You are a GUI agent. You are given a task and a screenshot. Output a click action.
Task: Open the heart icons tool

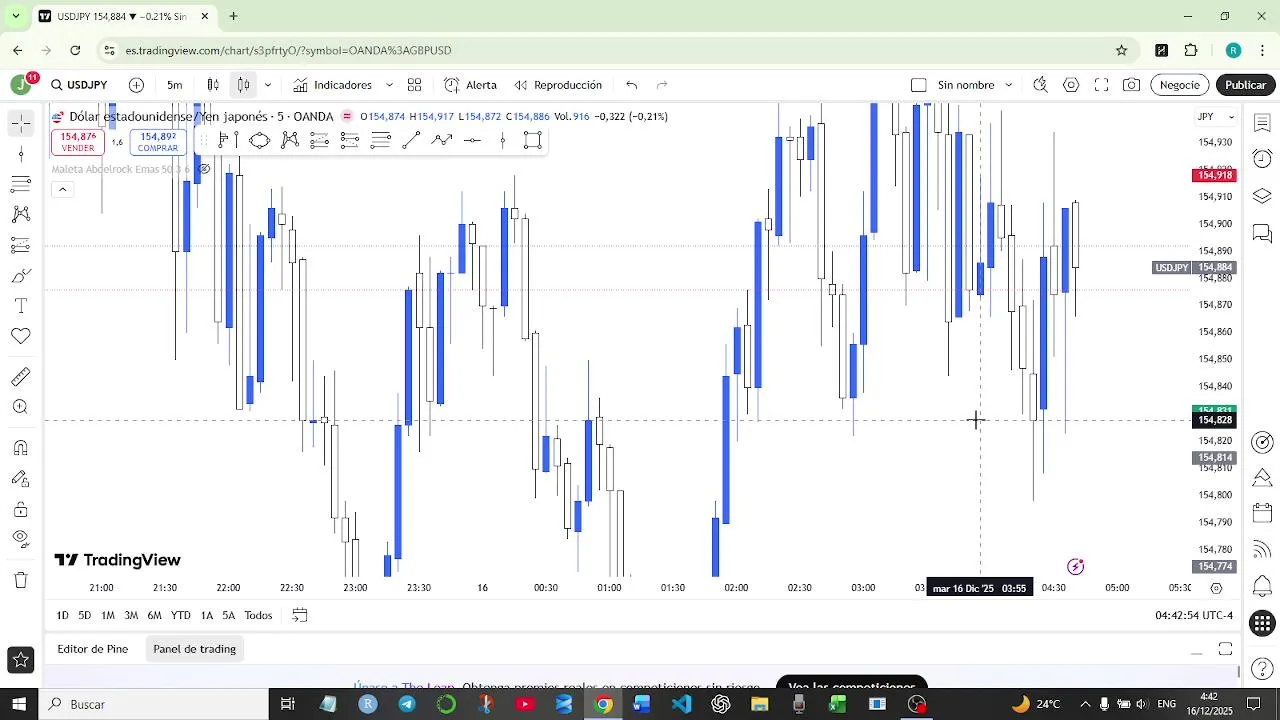[x=20, y=336]
